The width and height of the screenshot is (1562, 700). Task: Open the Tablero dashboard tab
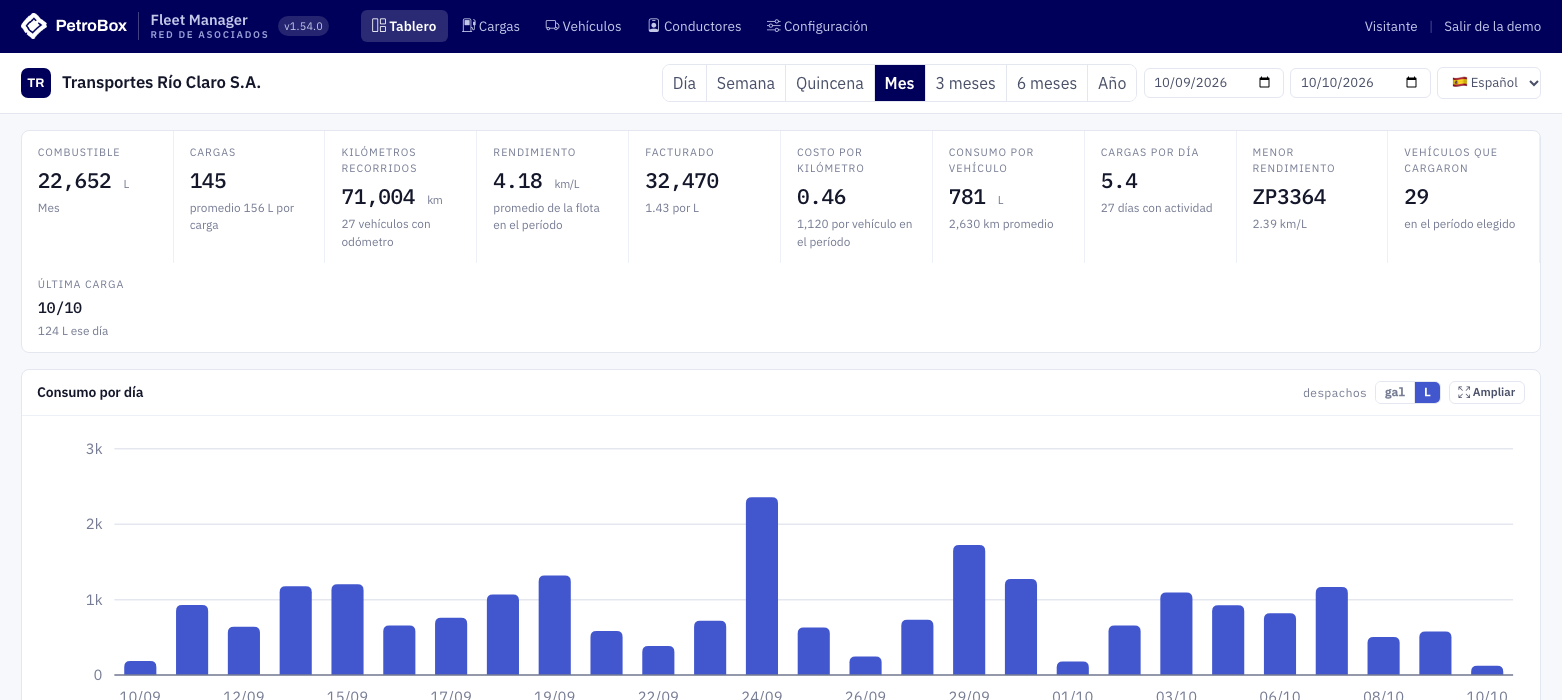point(404,26)
